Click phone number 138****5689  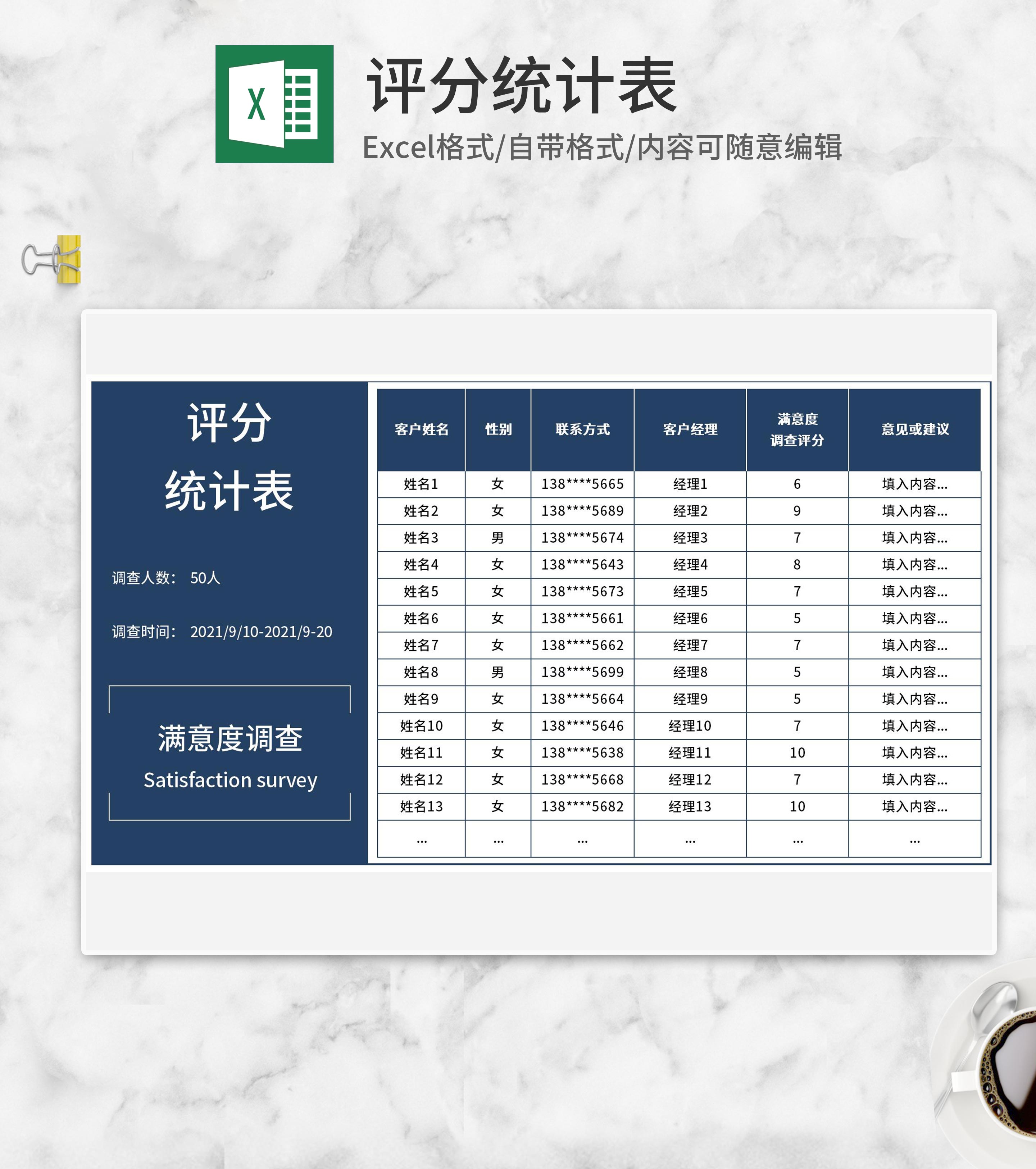tap(582, 511)
